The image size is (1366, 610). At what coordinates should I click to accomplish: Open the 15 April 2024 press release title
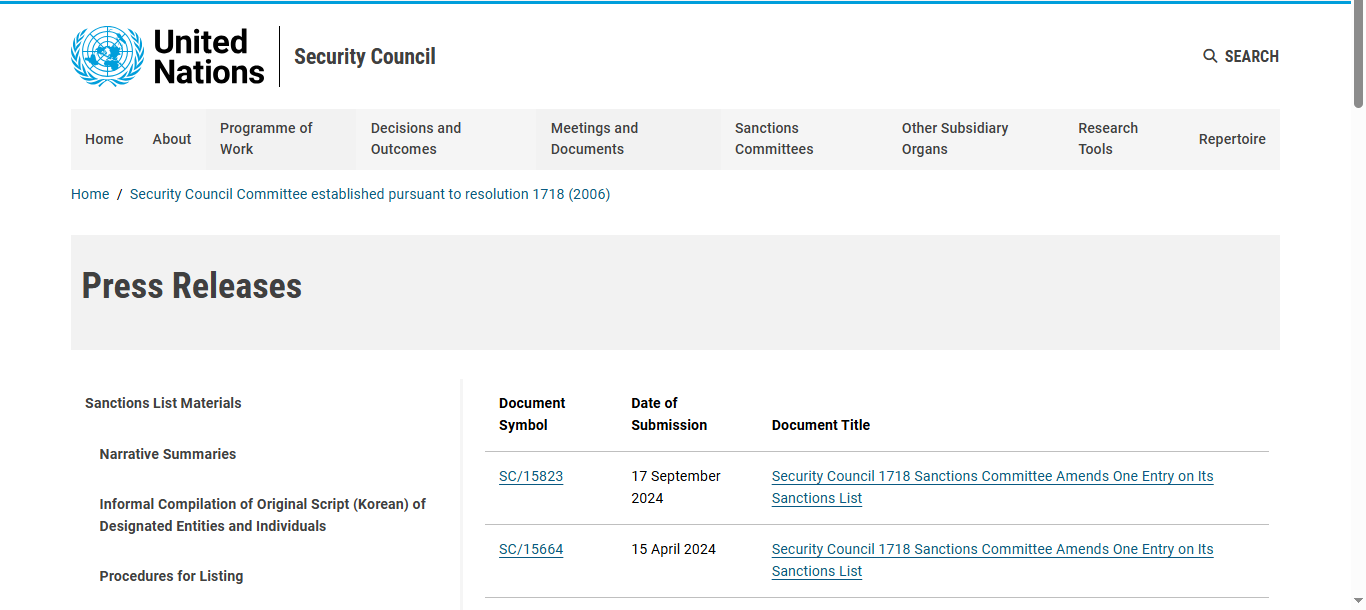tap(992, 560)
